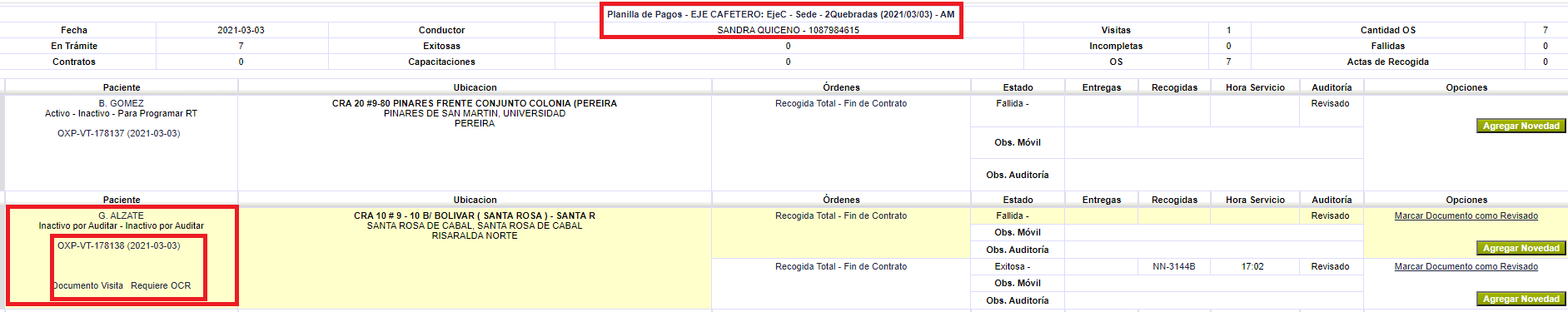Select patient name G. ALZATE
This screenshot has height=312, width=1568.
coord(121,215)
